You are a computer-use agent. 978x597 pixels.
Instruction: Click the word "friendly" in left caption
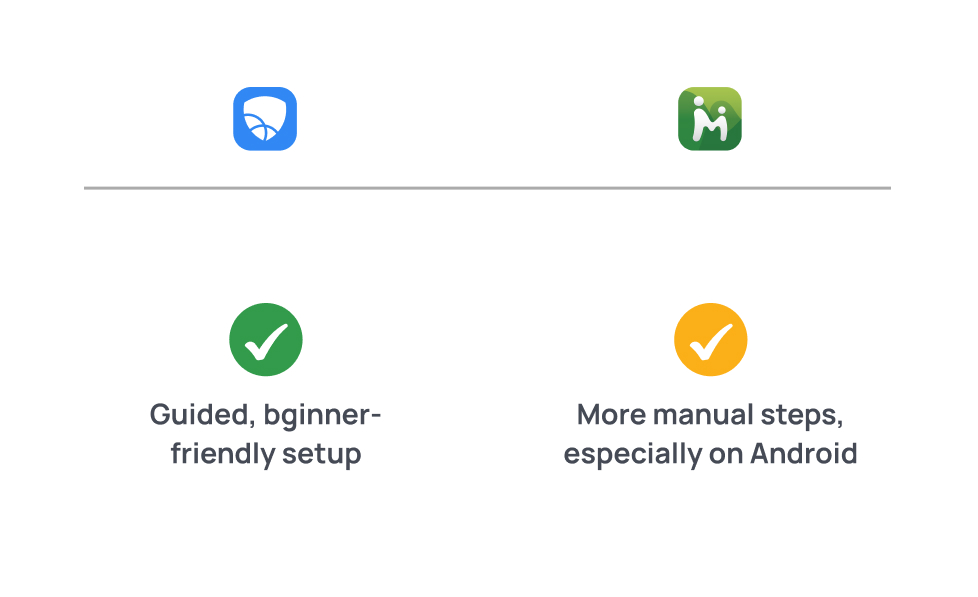tap(222, 454)
